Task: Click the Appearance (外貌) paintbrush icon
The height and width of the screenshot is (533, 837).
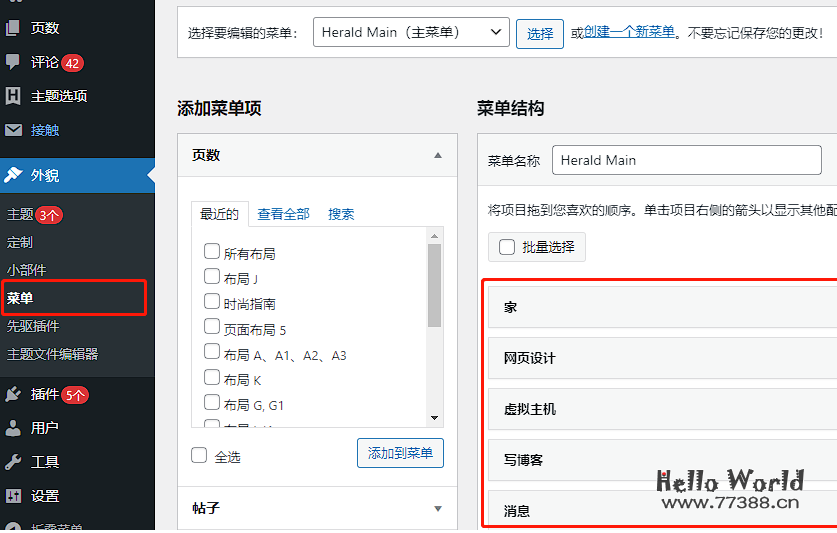Action: click(13, 175)
